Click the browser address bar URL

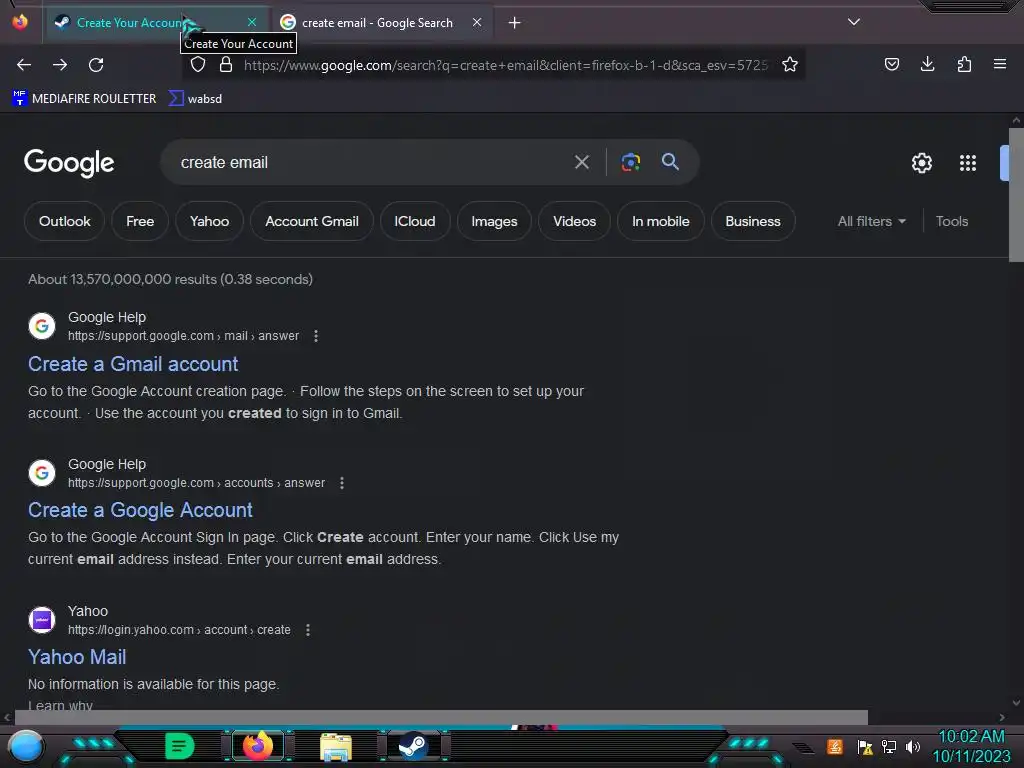[506, 65]
